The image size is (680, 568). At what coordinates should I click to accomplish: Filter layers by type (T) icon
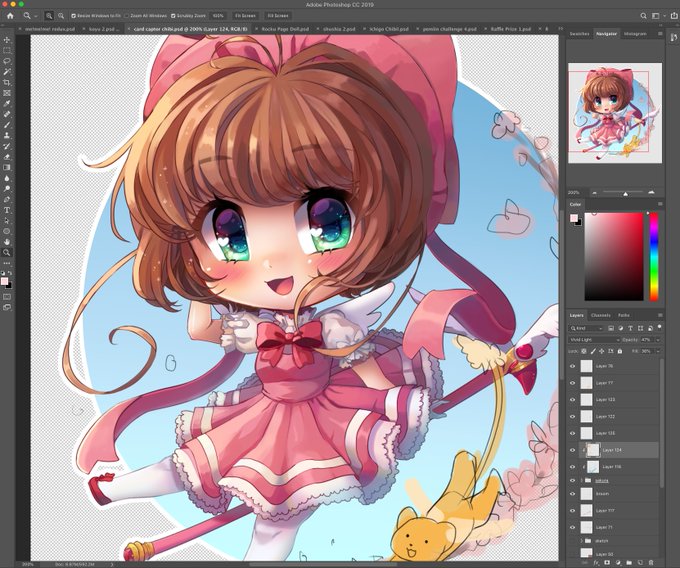pyautogui.click(x=631, y=328)
